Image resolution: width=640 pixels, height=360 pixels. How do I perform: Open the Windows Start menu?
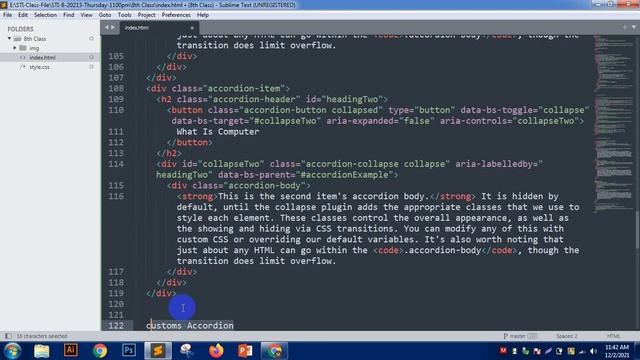[12, 351]
